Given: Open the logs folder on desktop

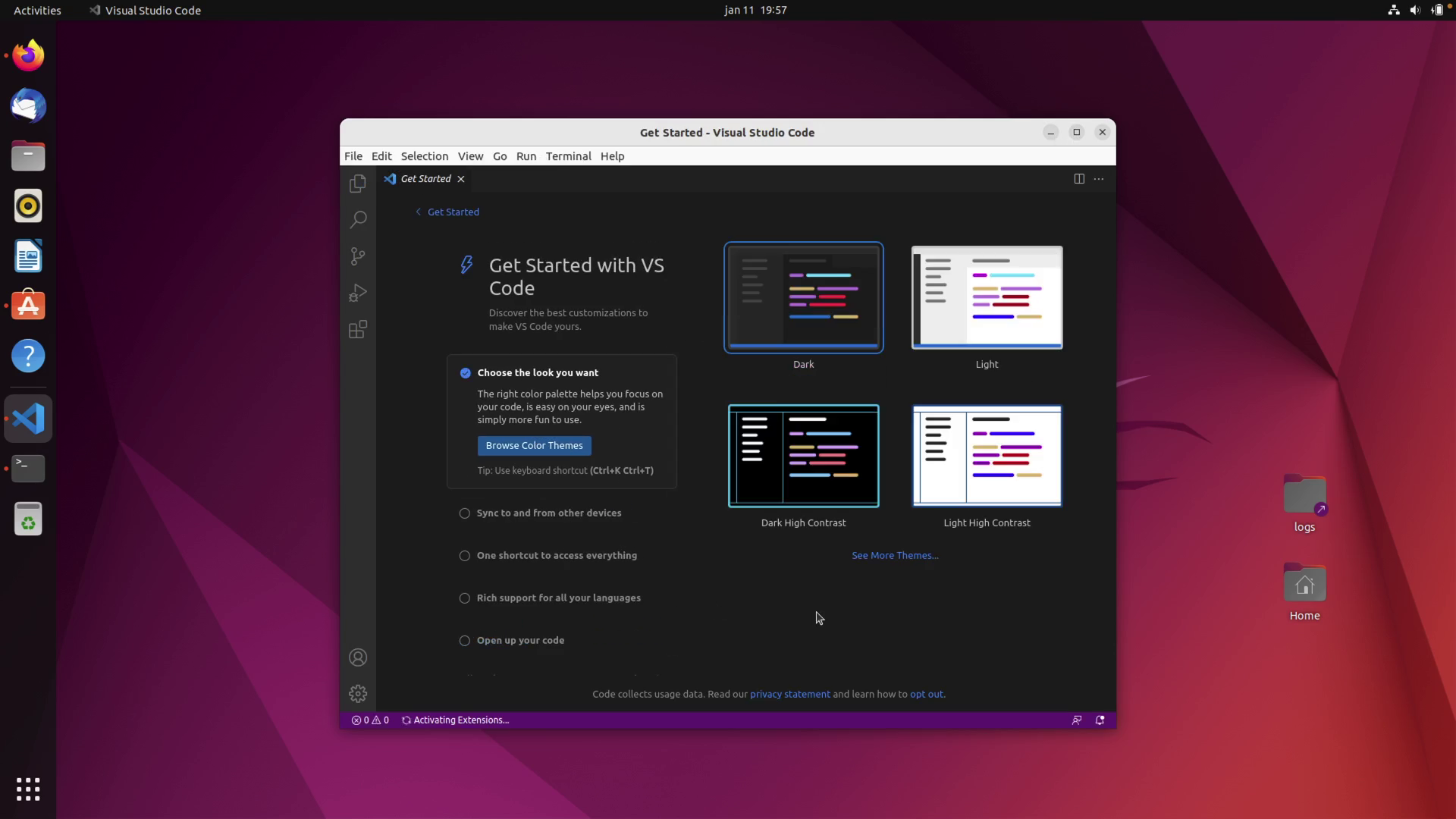Looking at the screenshot, I should coord(1304,504).
